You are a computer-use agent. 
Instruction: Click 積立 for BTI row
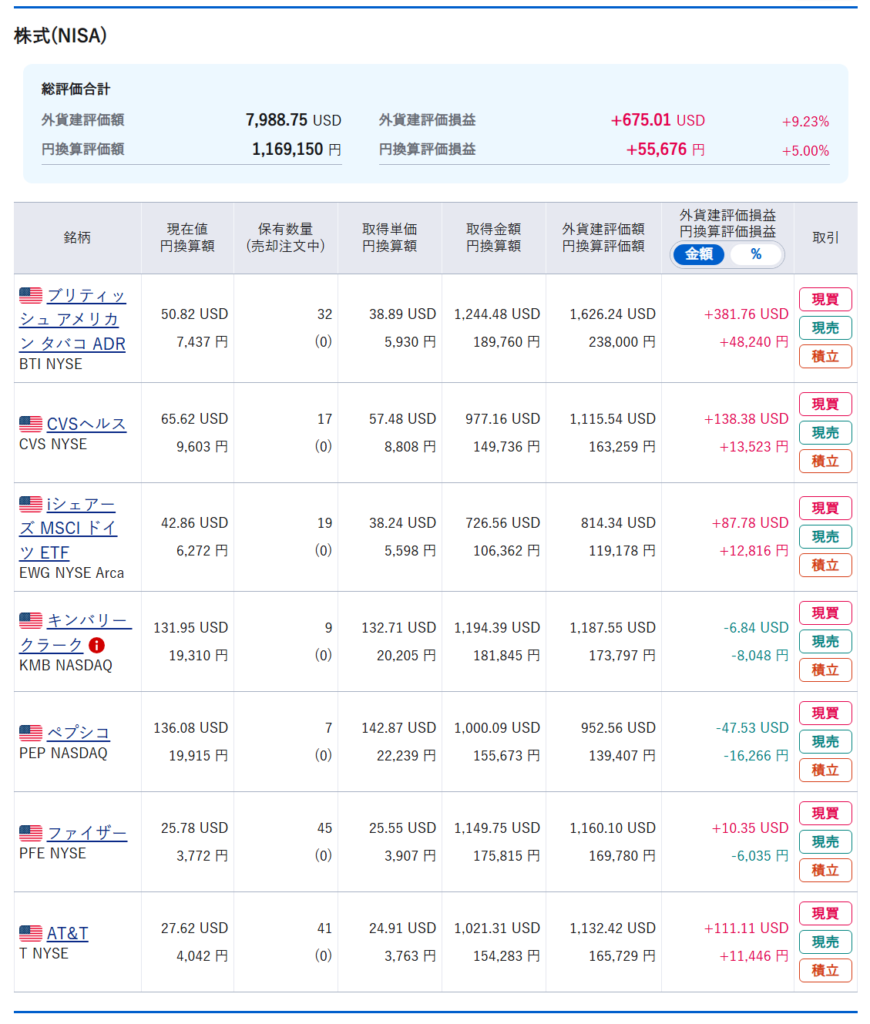pyautogui.click(x=825, y=357)
